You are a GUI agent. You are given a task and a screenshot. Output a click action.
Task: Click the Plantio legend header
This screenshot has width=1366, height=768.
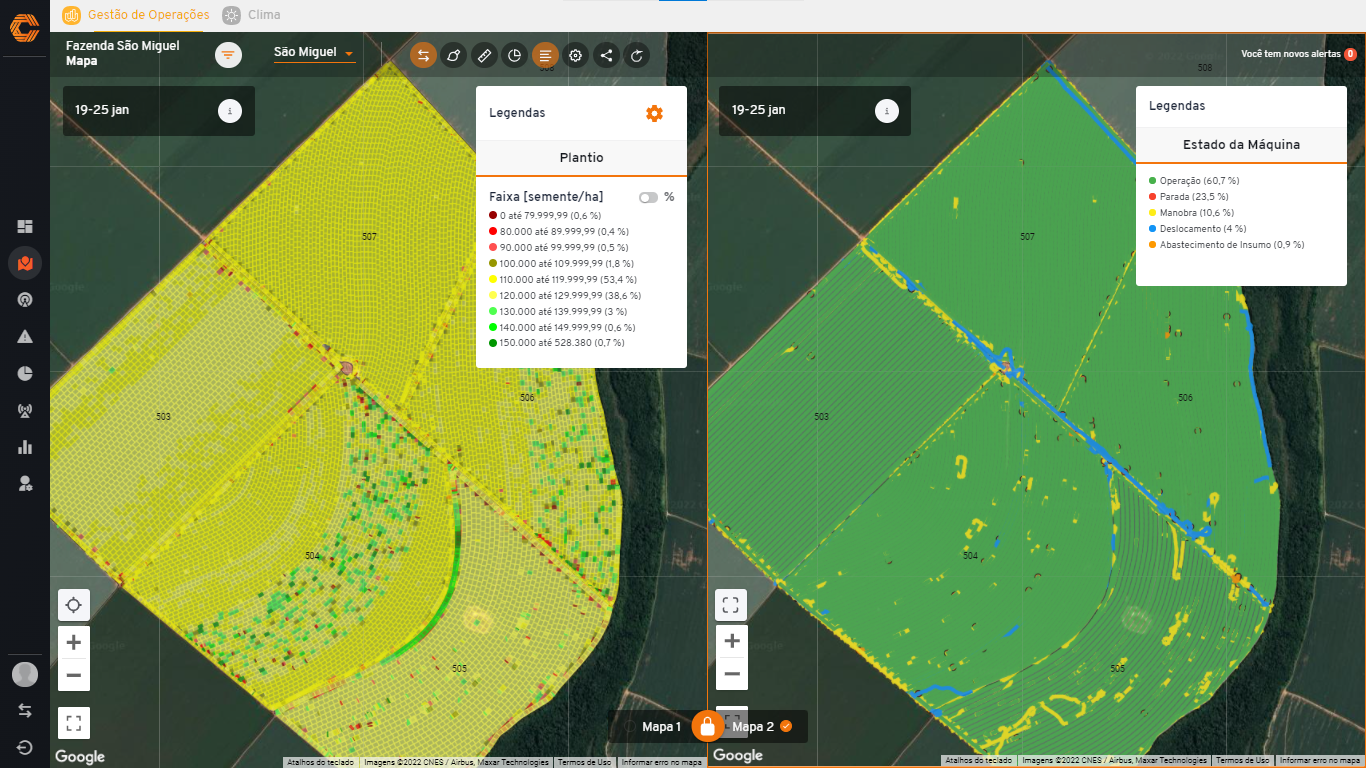pyautogui.click(x=581, y=158)
